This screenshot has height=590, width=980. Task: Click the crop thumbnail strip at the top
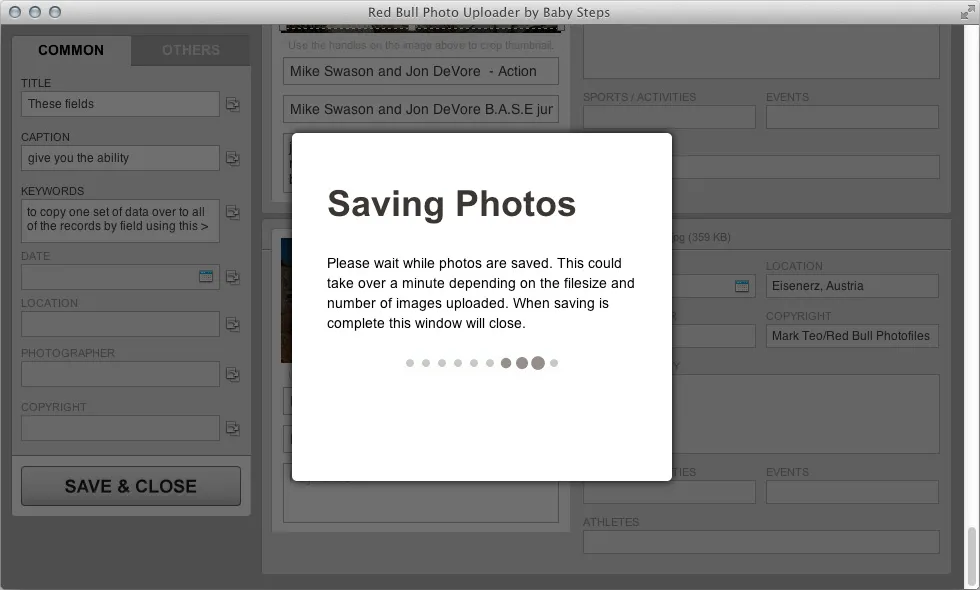point(422,28)
